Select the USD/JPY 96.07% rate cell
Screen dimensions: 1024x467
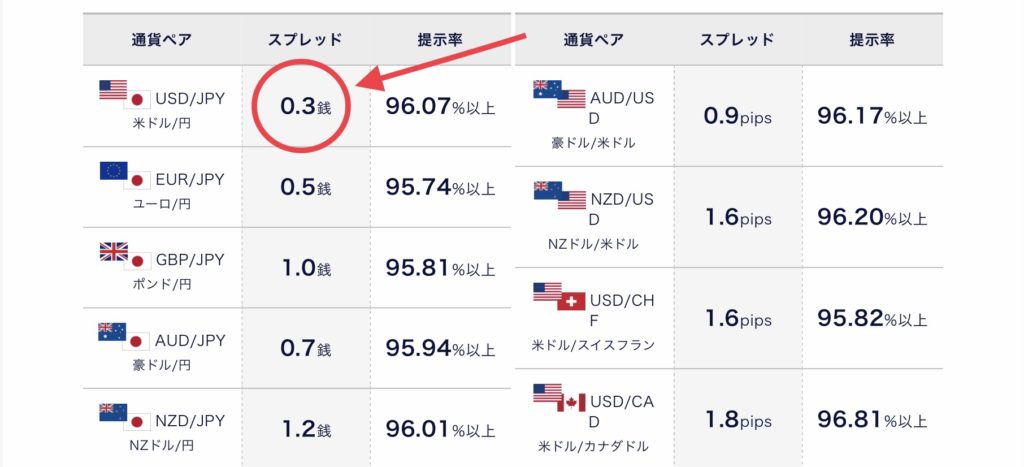(440, 106)
